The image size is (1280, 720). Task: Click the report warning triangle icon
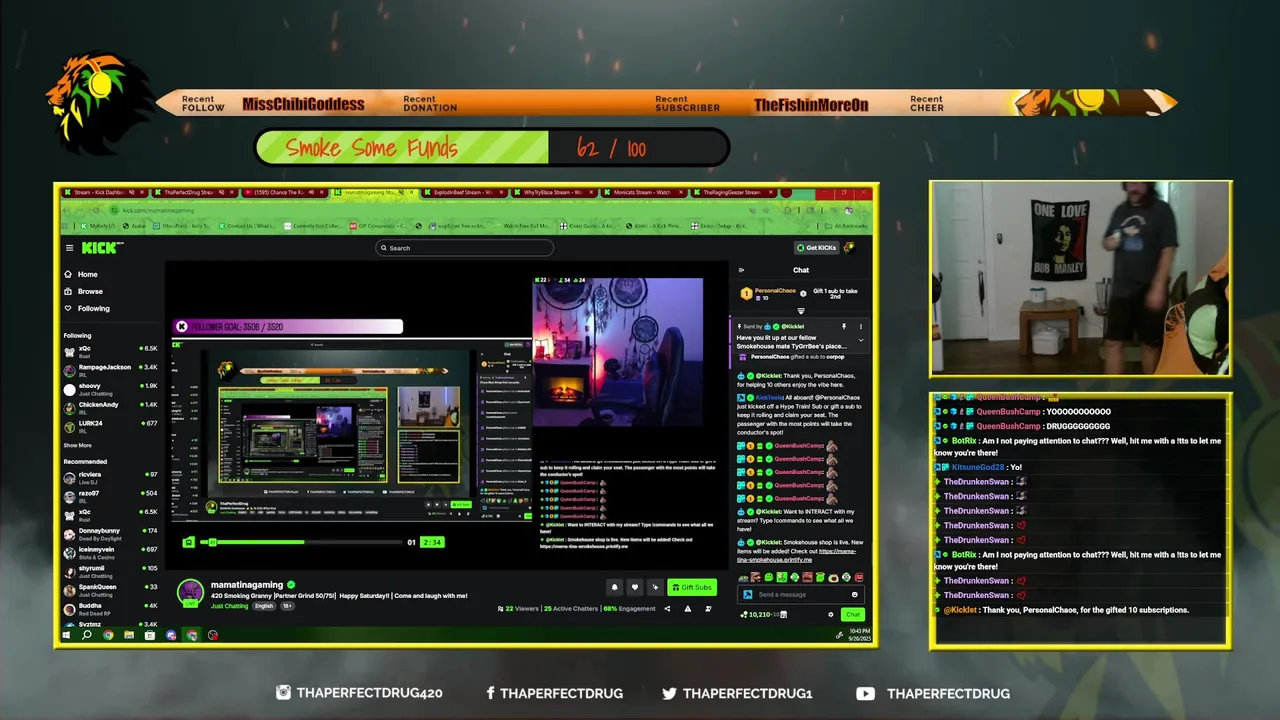click(688, 609)
